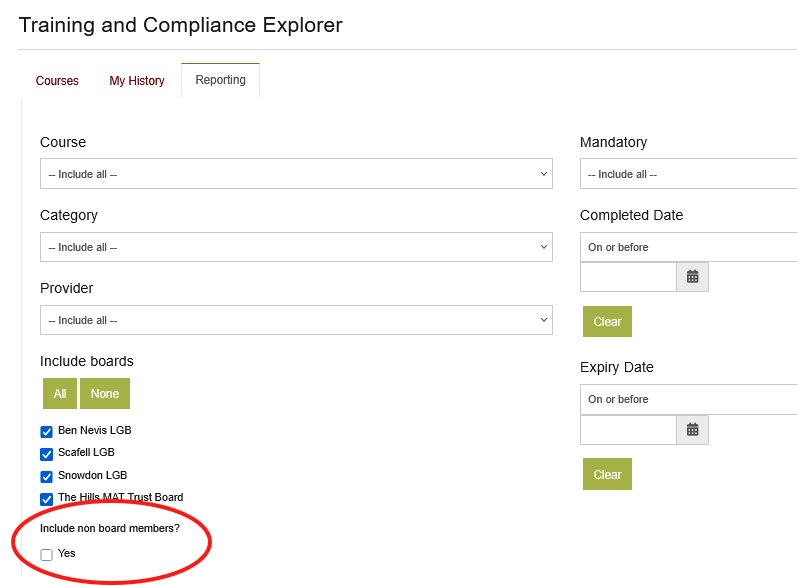Switch to the Courses tab
Viewport: 797px width, 586px height.
point(57,81)
